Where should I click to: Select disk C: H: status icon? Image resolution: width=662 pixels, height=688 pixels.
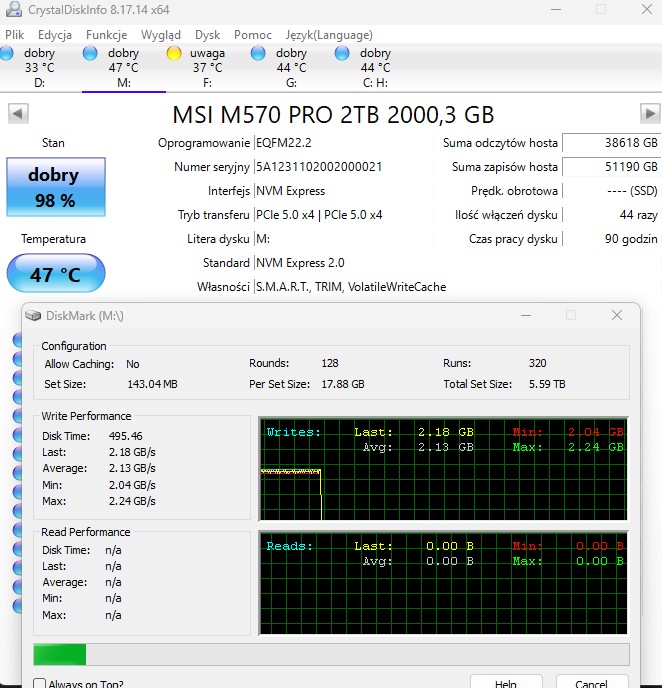click(343, 53)
